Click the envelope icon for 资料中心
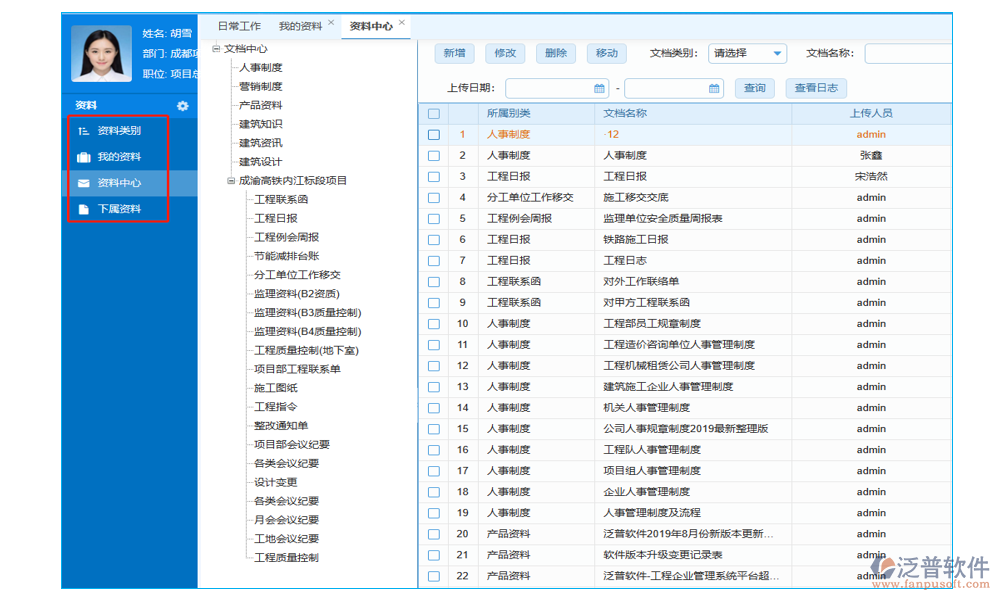1000x600 pixels. (84, 183)
